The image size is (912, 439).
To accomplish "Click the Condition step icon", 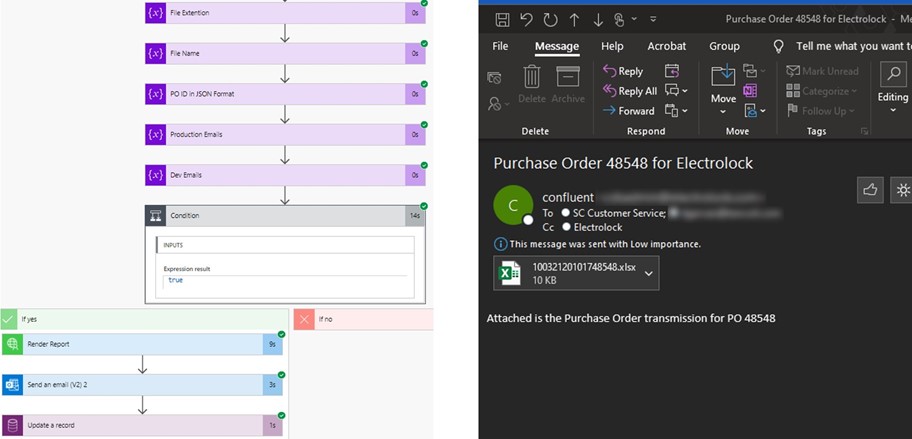I will pos(156,216).
